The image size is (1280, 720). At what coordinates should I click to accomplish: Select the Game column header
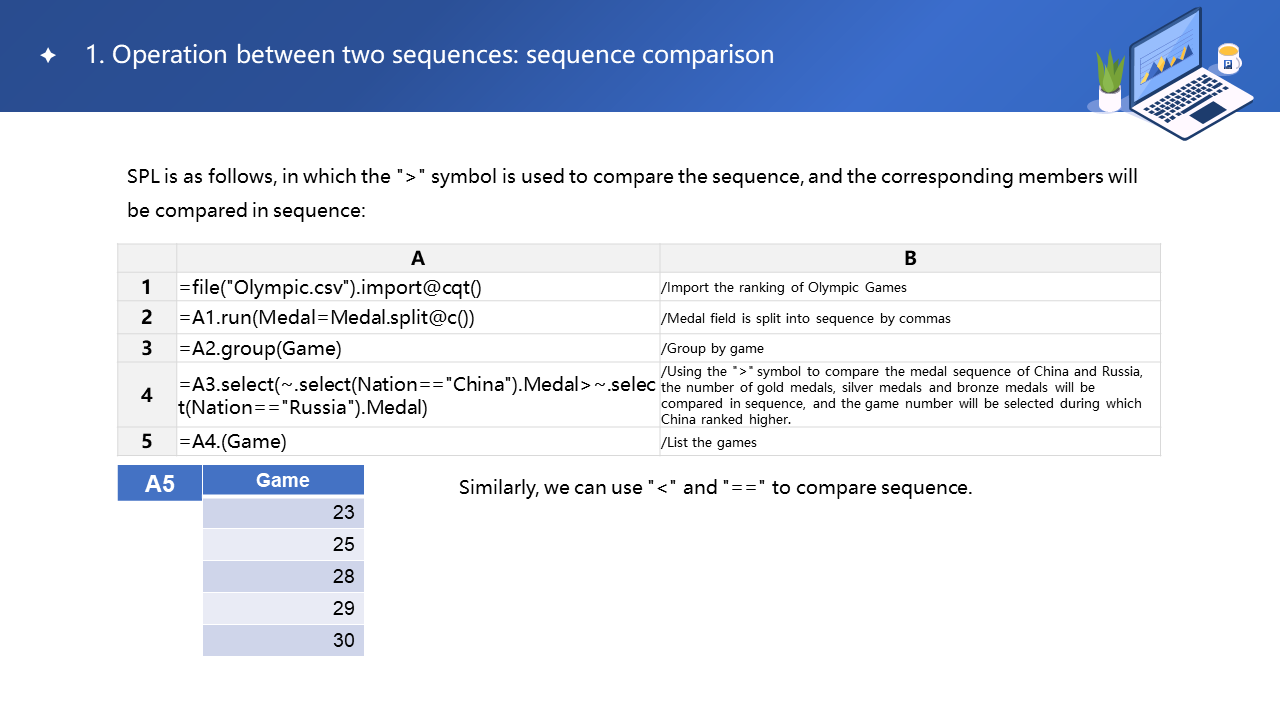tap(283, 480)
